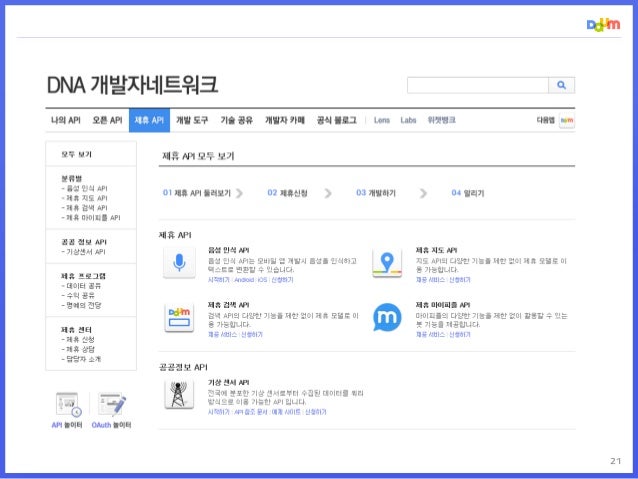Image resolution: width=638 pixels, height=479 pixels.
Task: Click the 제휴 센터 sidebar heading
Action: (x=76, y=330)
